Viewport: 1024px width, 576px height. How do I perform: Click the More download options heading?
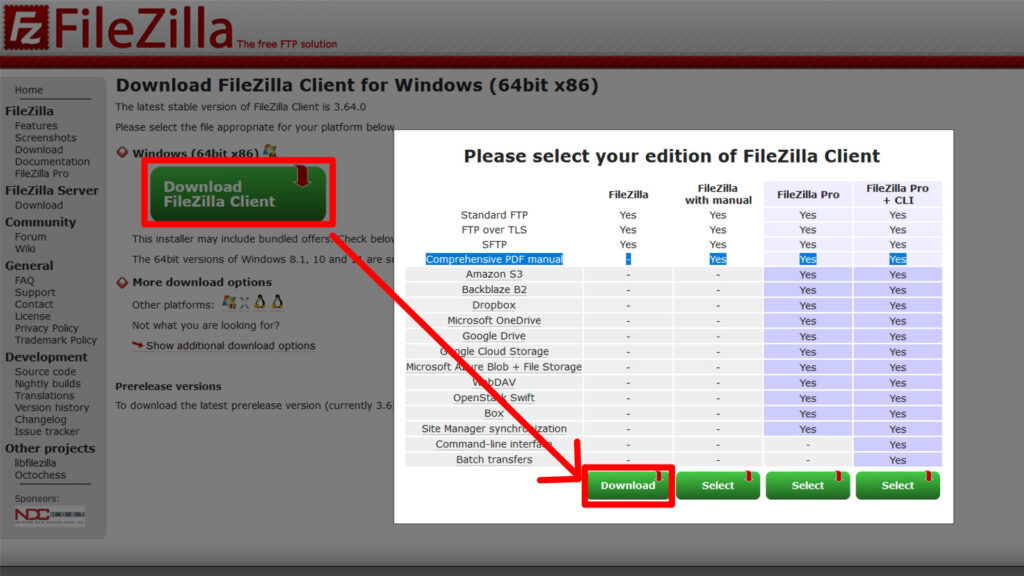point(202,282)
